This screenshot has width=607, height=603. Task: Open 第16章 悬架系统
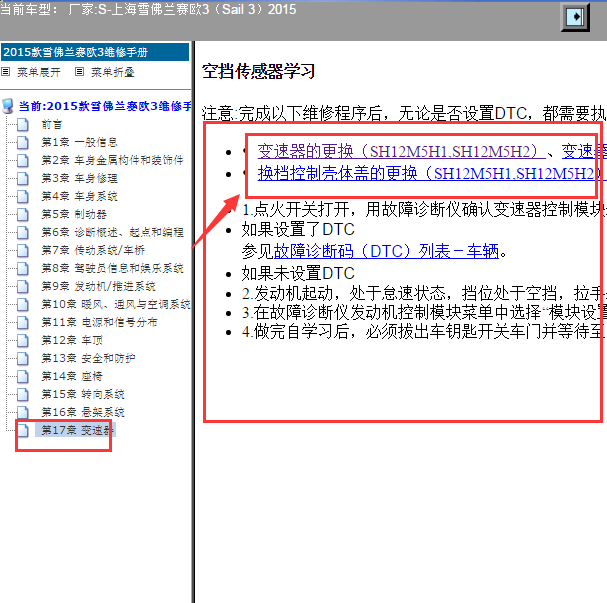pos(83,412)
